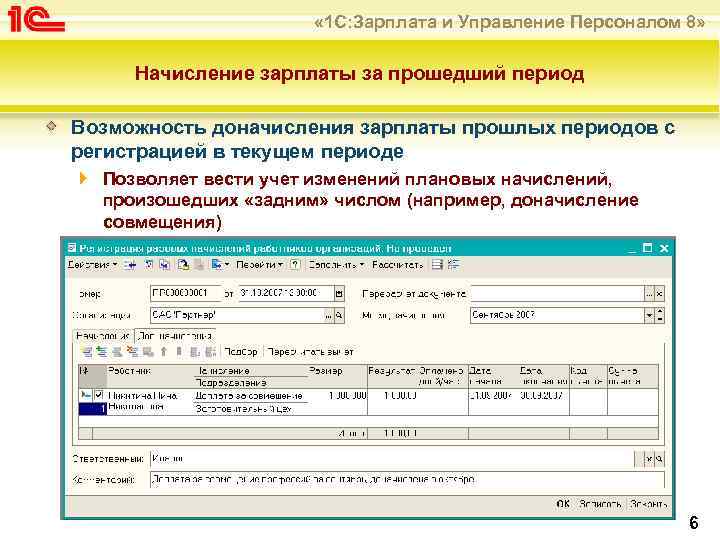Clear the Ответственный field with x

[649, 459]
